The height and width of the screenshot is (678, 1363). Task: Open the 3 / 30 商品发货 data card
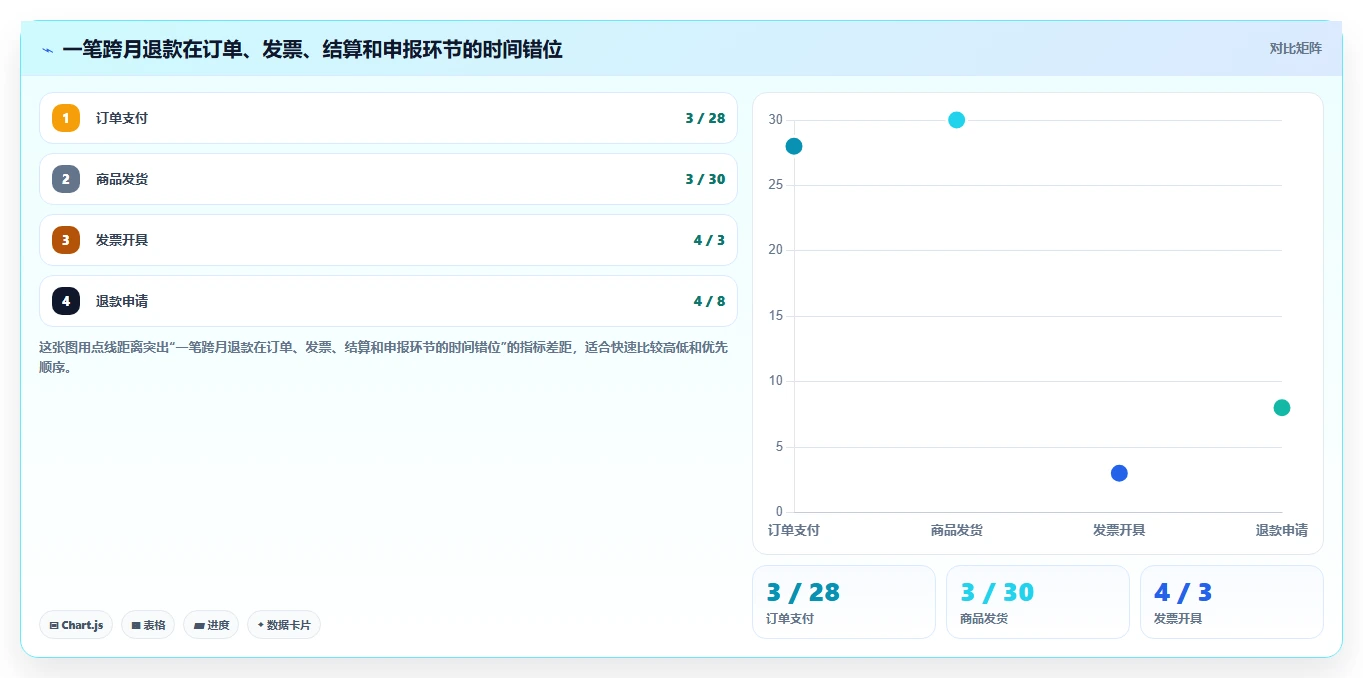(x=1038, y=602)
